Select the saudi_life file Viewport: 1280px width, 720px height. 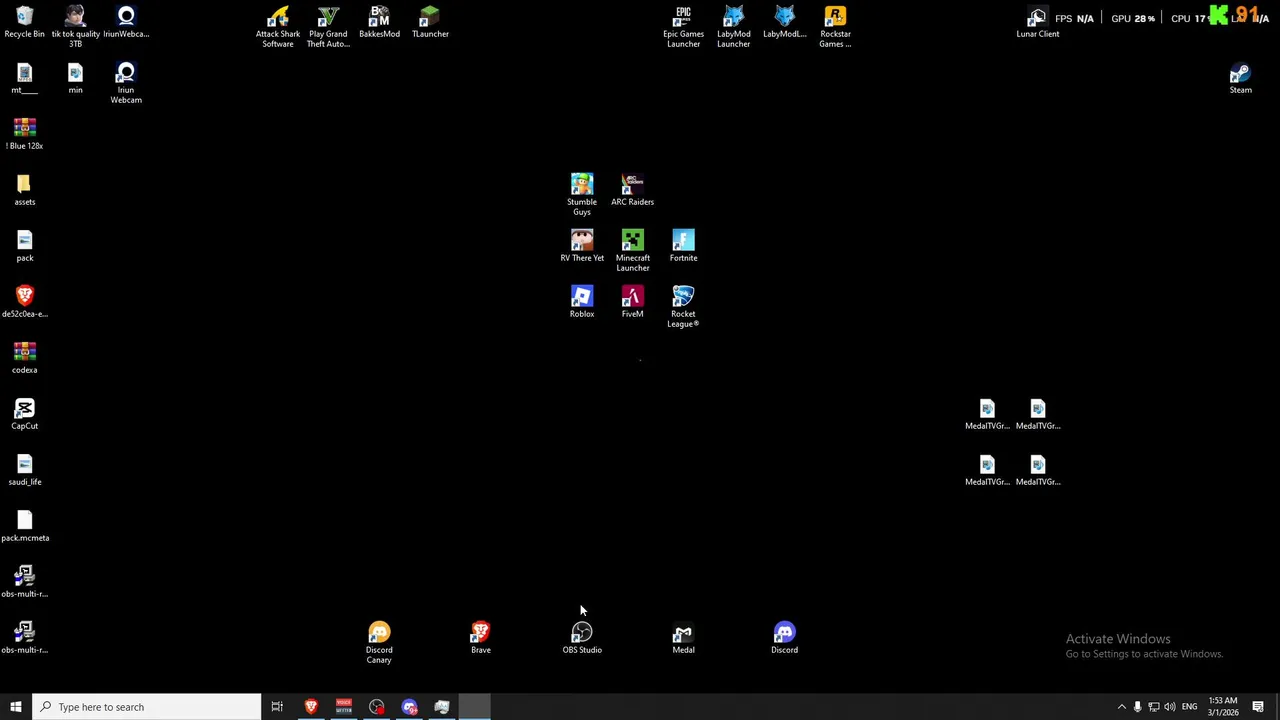pos(24,470)
